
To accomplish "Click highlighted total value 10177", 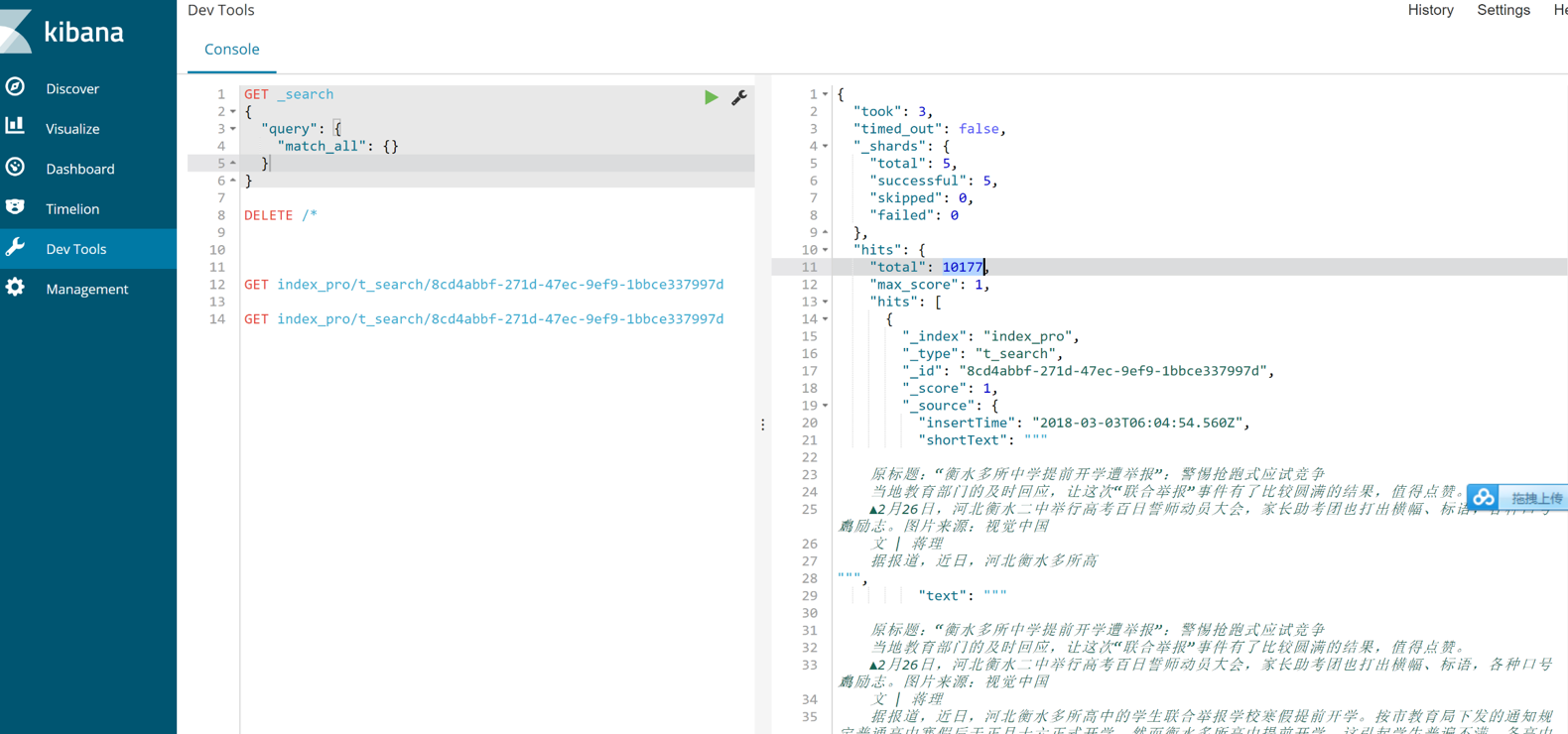I will (963, 267).
